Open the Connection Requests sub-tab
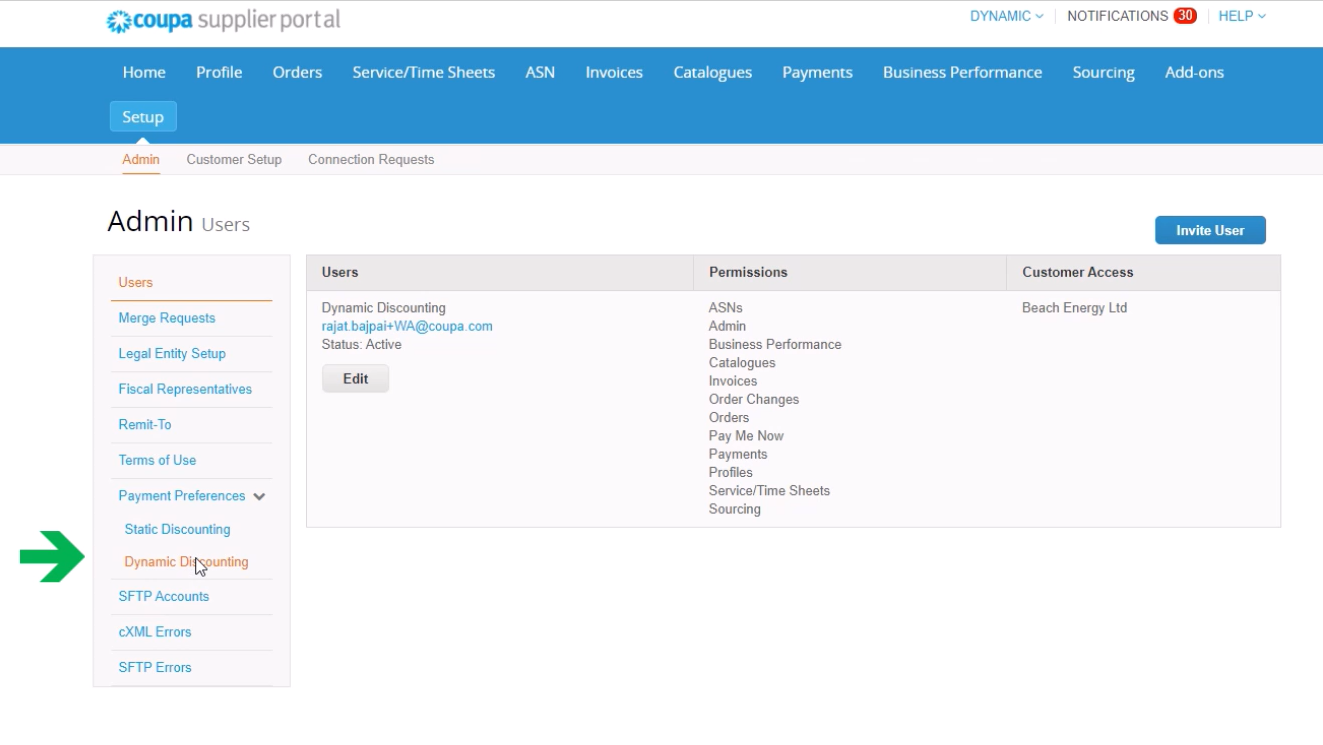The height and width of the screenshot is (745, 1323). [371, 159]
